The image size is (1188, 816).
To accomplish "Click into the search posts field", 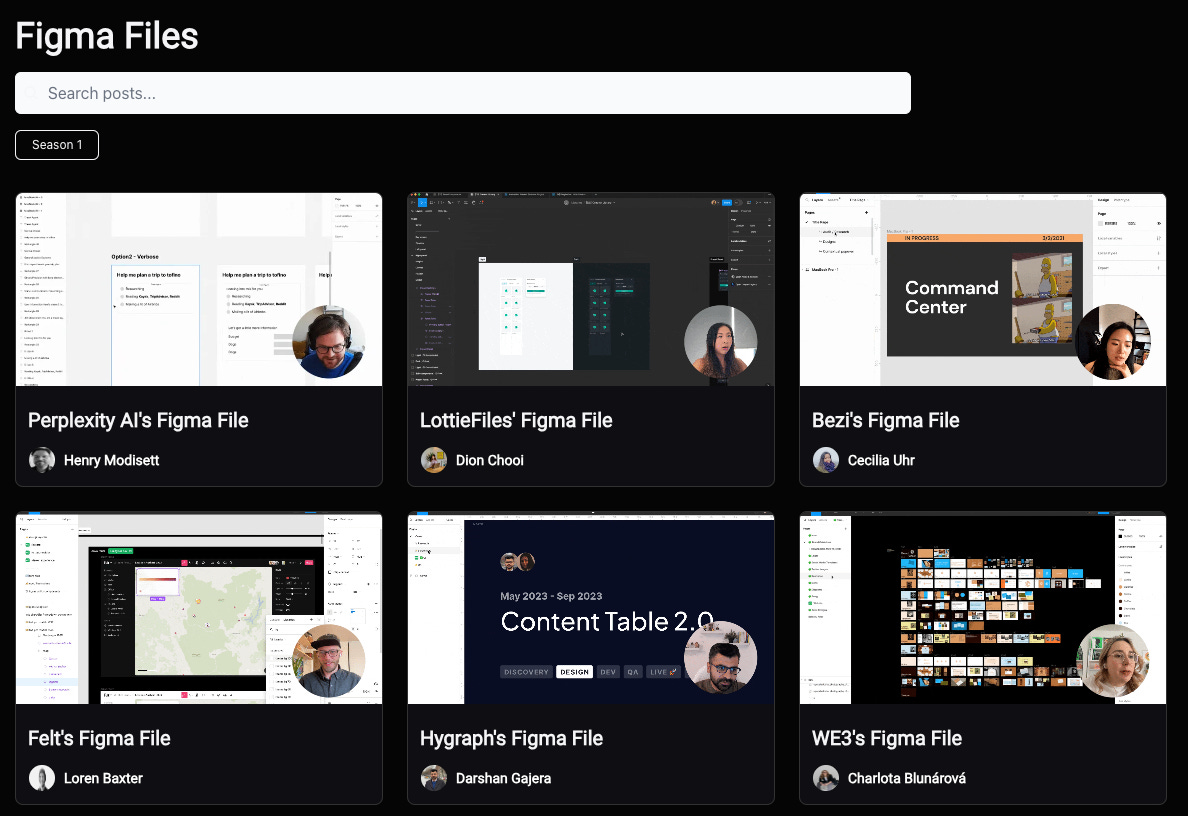I will 462,93.
